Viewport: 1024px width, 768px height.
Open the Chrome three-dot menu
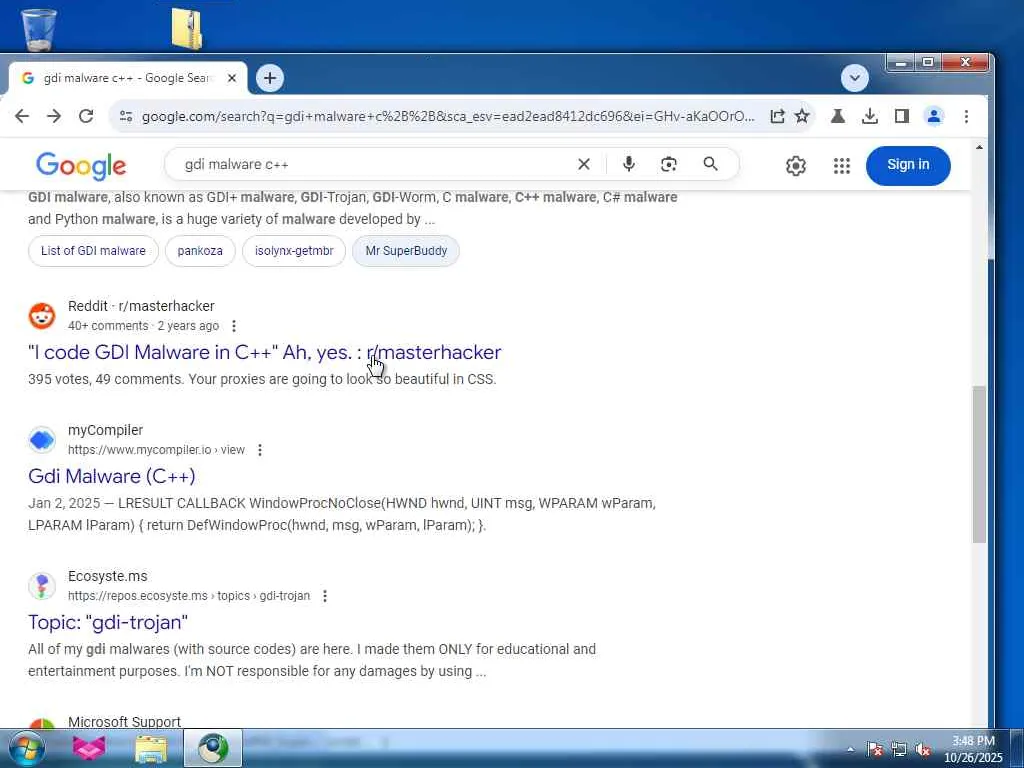[967, 116]
